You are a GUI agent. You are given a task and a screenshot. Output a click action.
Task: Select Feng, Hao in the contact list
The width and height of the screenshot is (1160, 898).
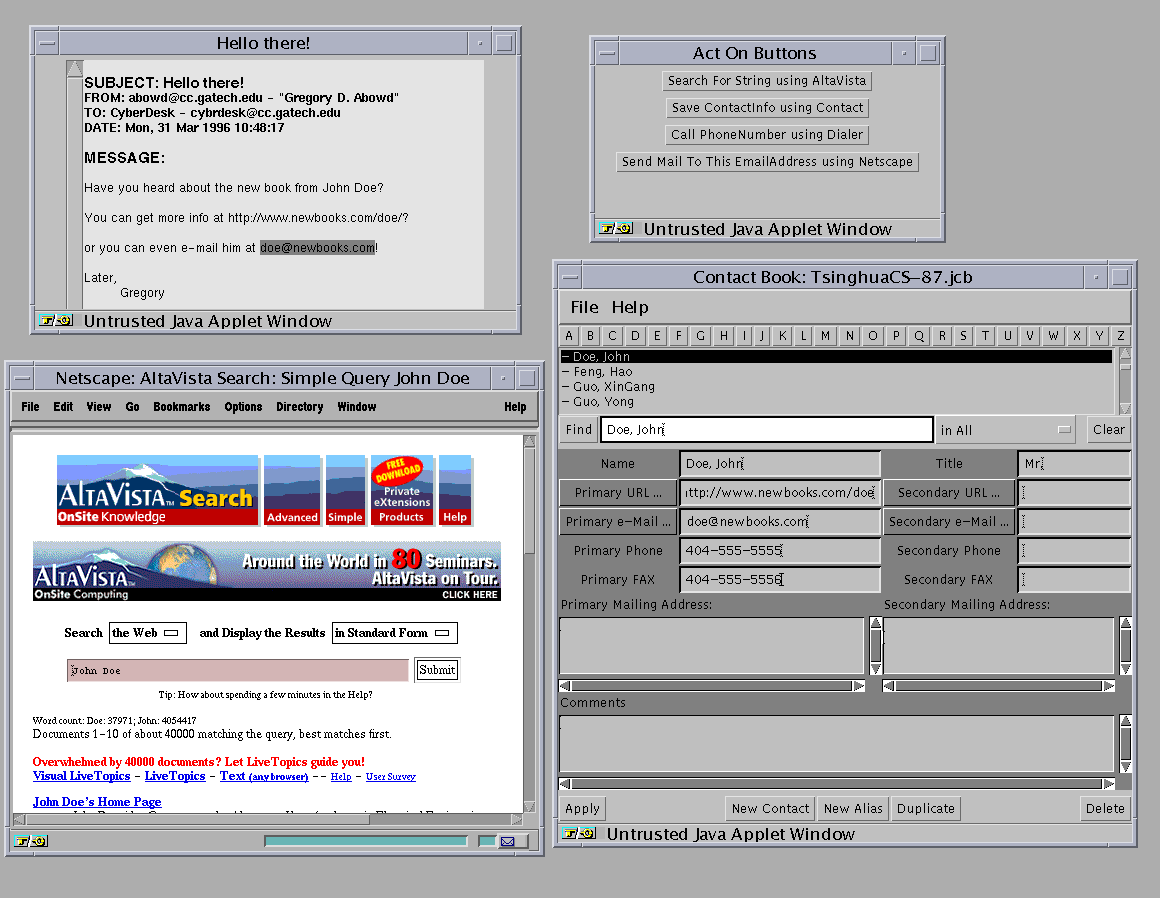click(602, 372)
